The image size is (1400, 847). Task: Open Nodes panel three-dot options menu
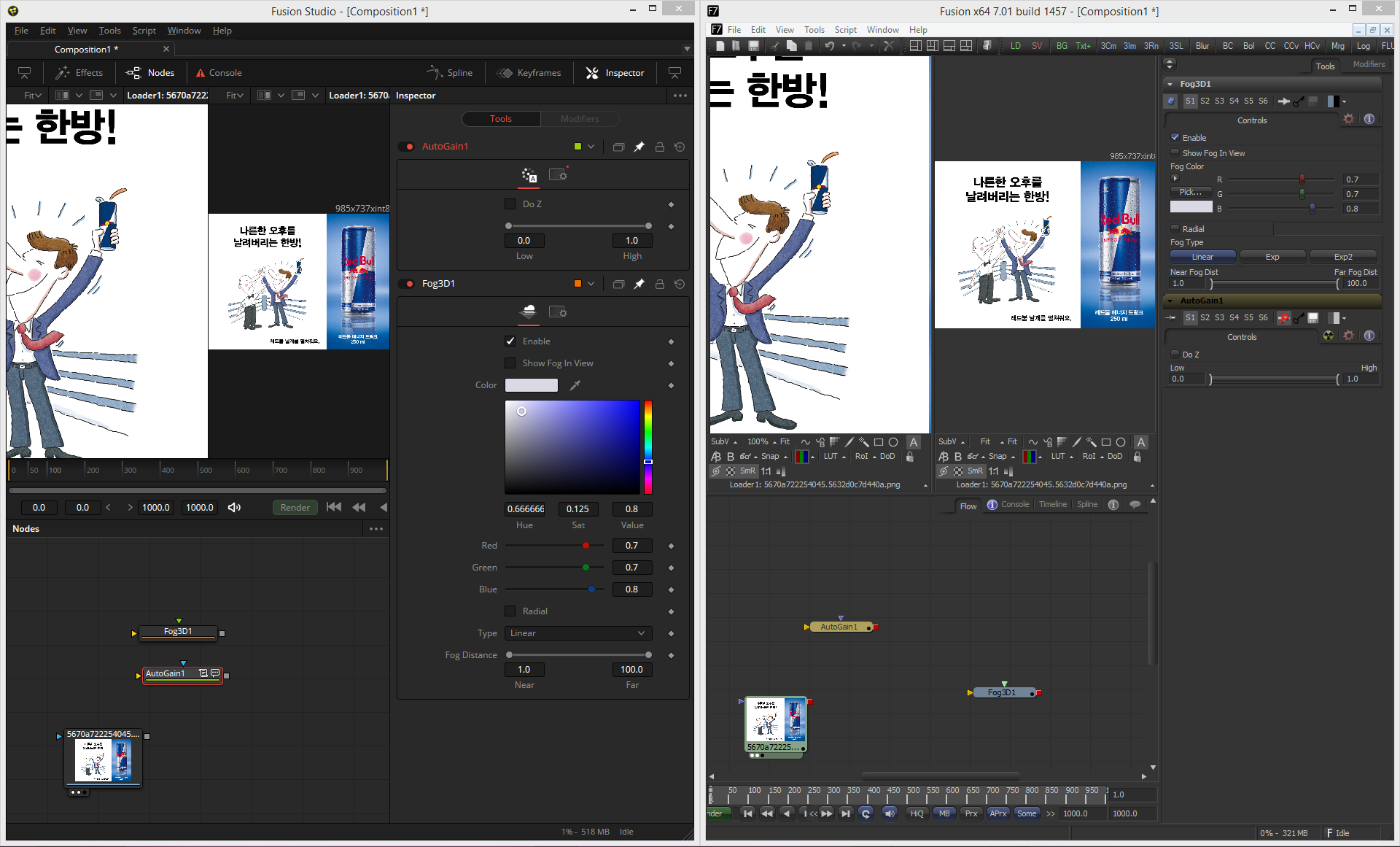click(376, 529)
